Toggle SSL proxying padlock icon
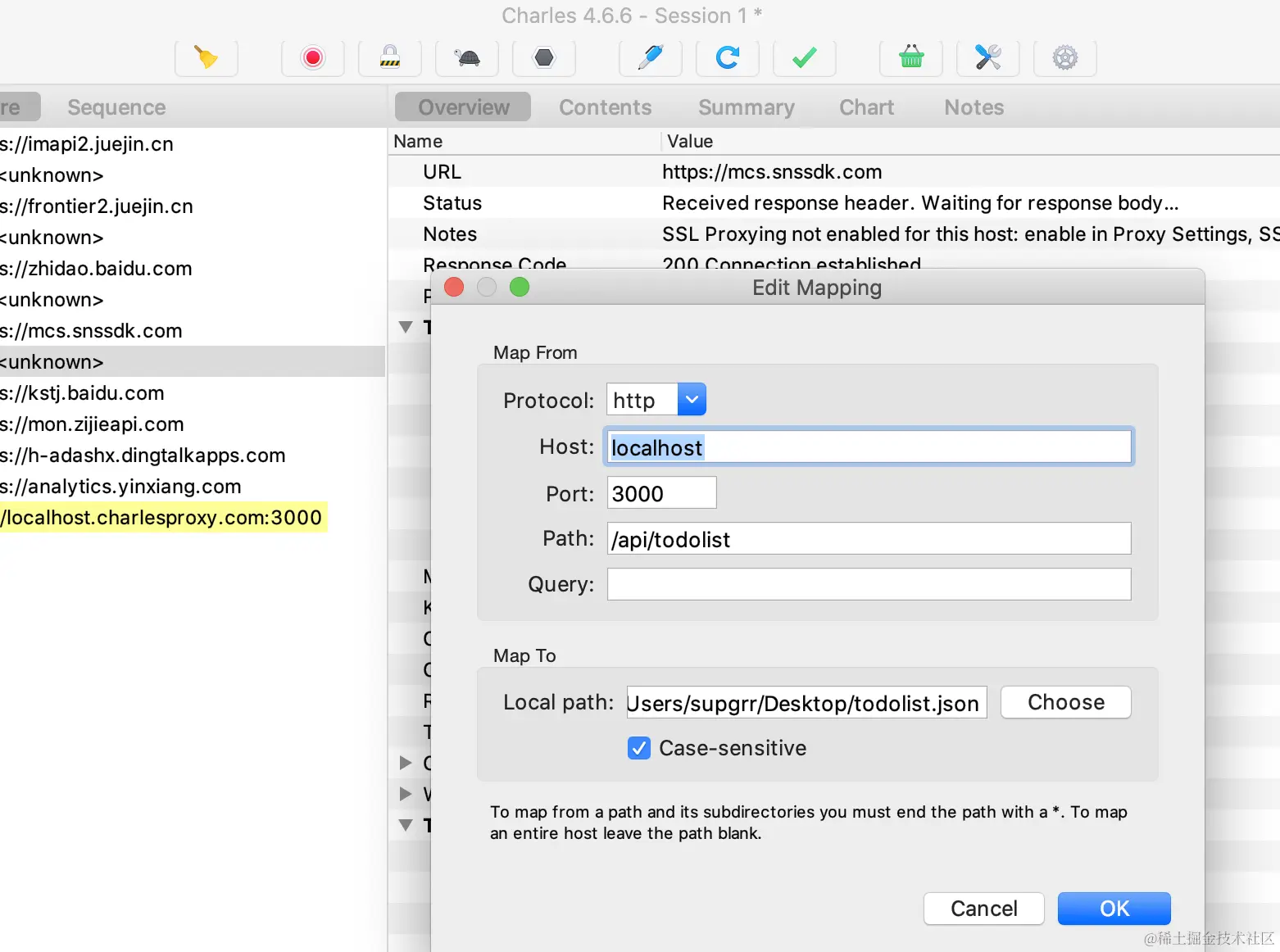 pos(390,58)
